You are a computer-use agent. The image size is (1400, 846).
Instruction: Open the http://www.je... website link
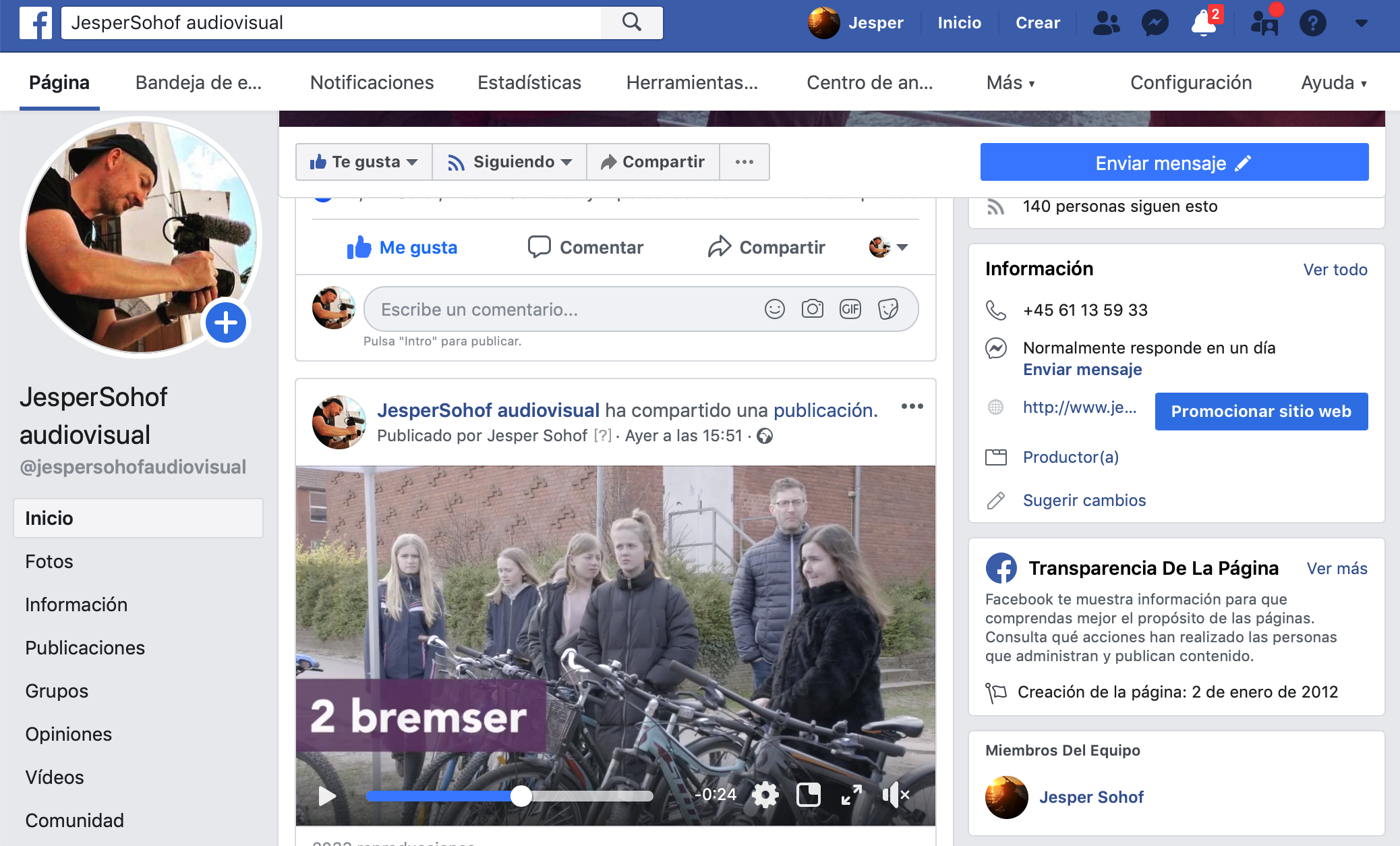click(x=1080, y=407)
